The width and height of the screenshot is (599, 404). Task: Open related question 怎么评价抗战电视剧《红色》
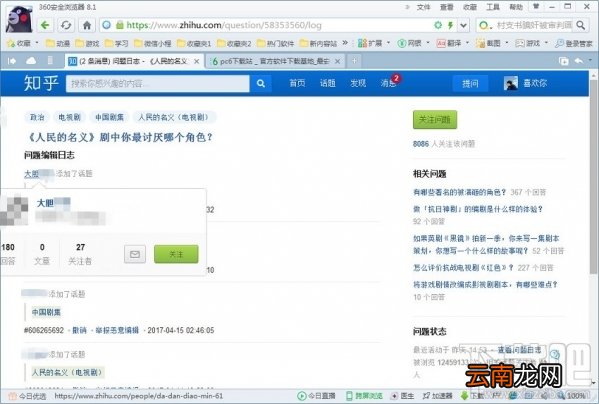point(463,268)
